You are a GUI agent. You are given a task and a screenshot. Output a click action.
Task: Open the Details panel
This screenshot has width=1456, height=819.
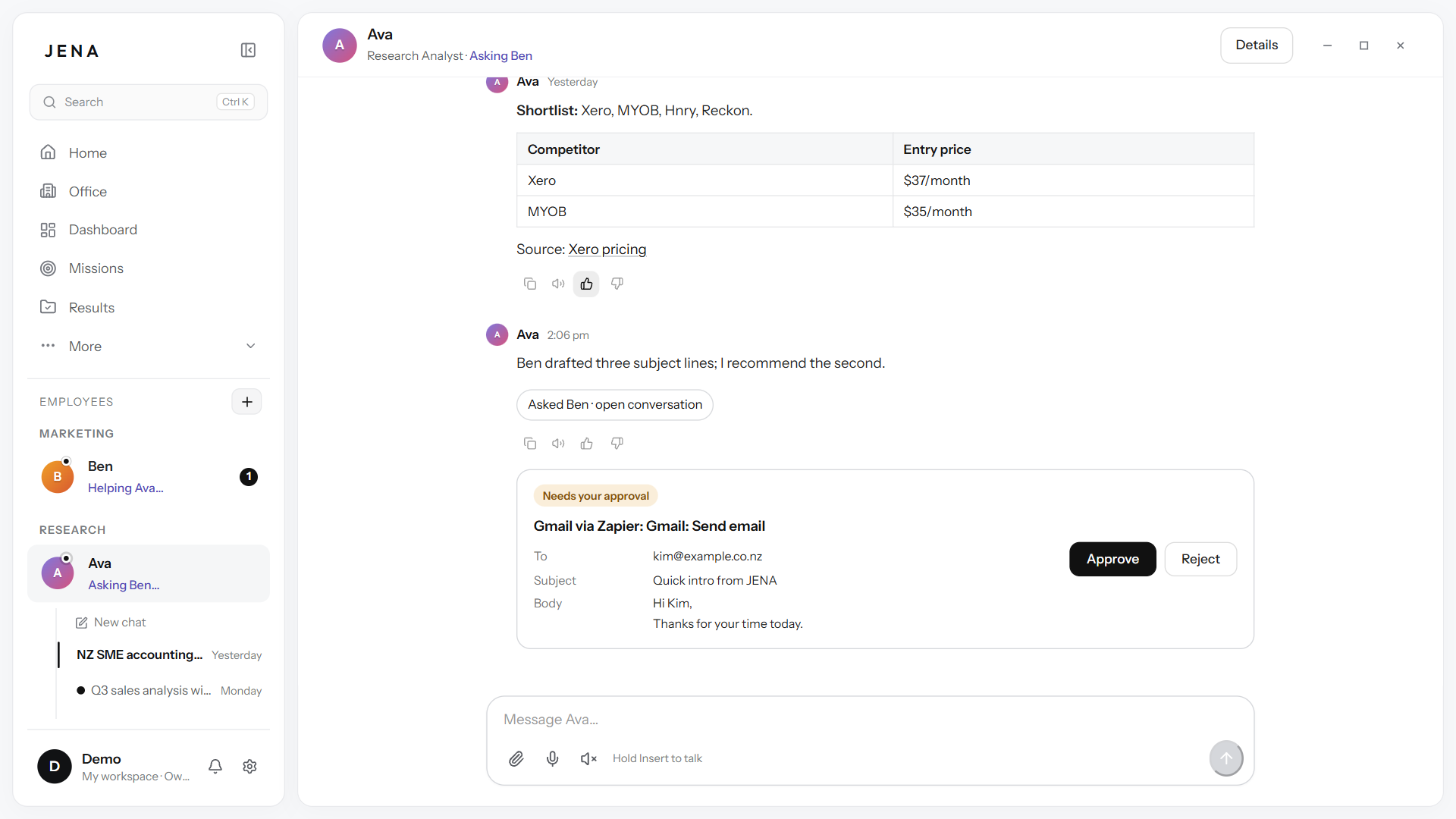tap(1256, 45)
